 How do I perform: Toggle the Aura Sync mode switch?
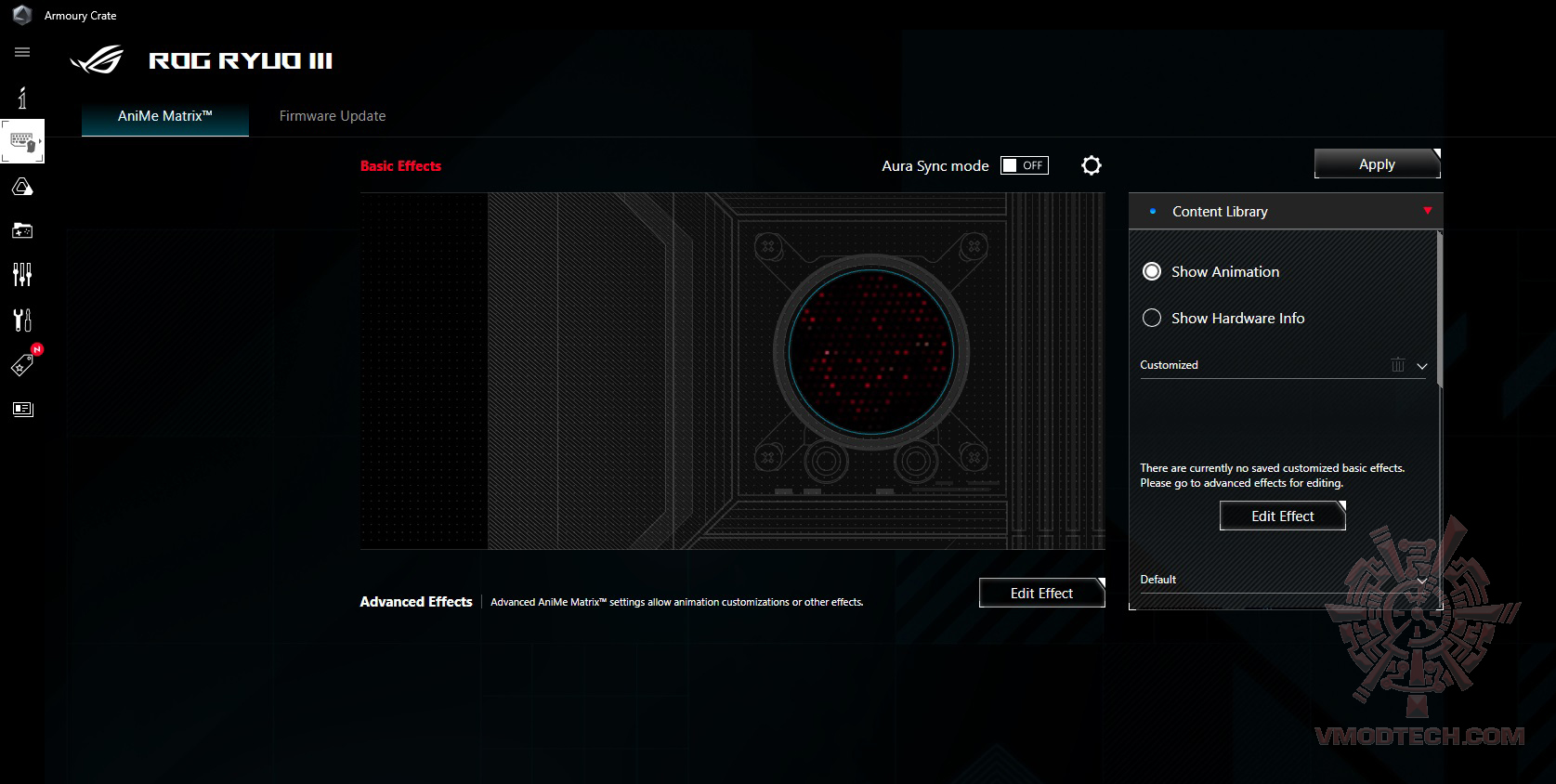tap(1025, 165)
